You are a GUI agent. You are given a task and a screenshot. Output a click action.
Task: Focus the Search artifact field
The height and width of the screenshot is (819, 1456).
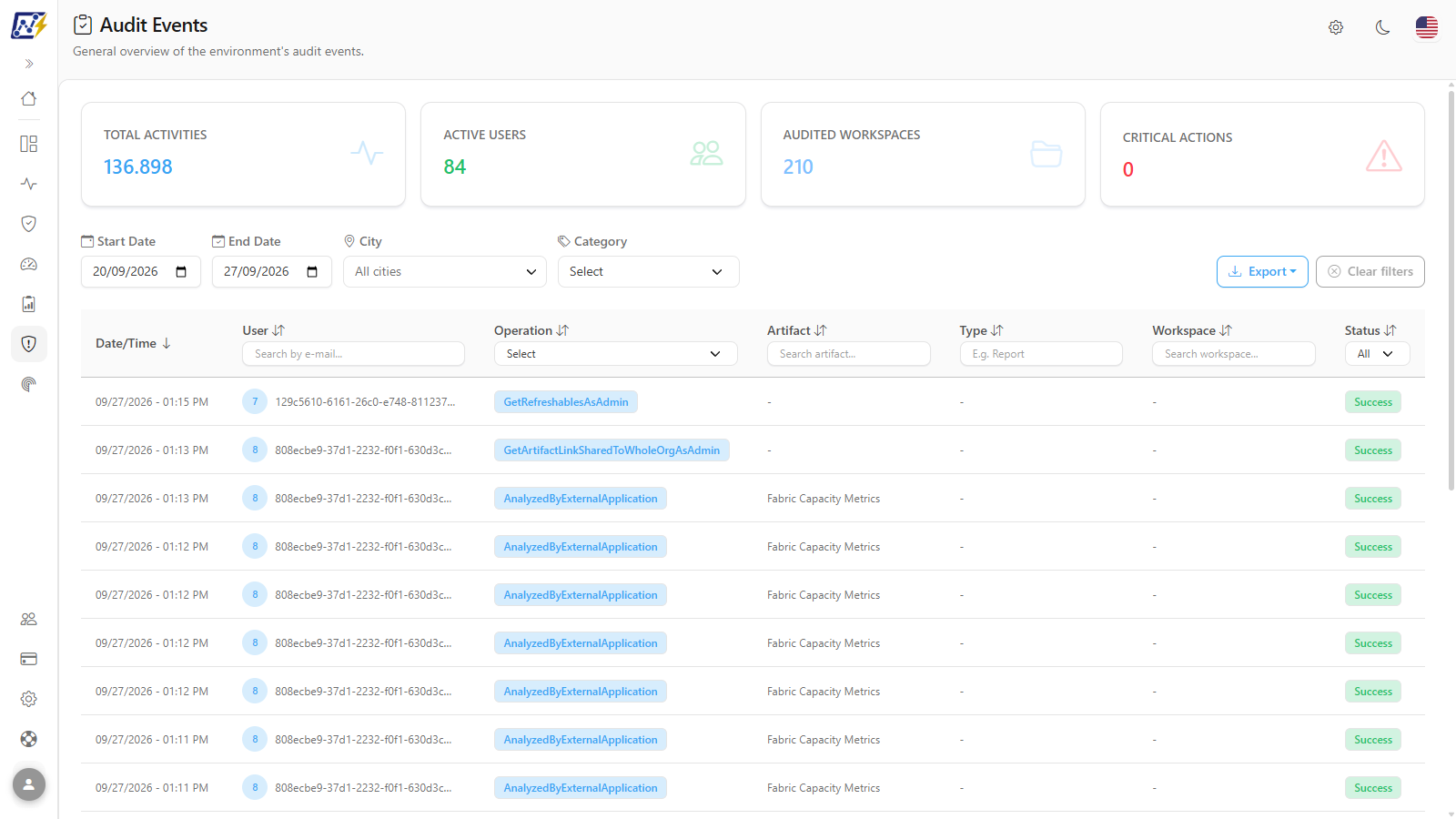pyautogui.click(x=849, y=354)
